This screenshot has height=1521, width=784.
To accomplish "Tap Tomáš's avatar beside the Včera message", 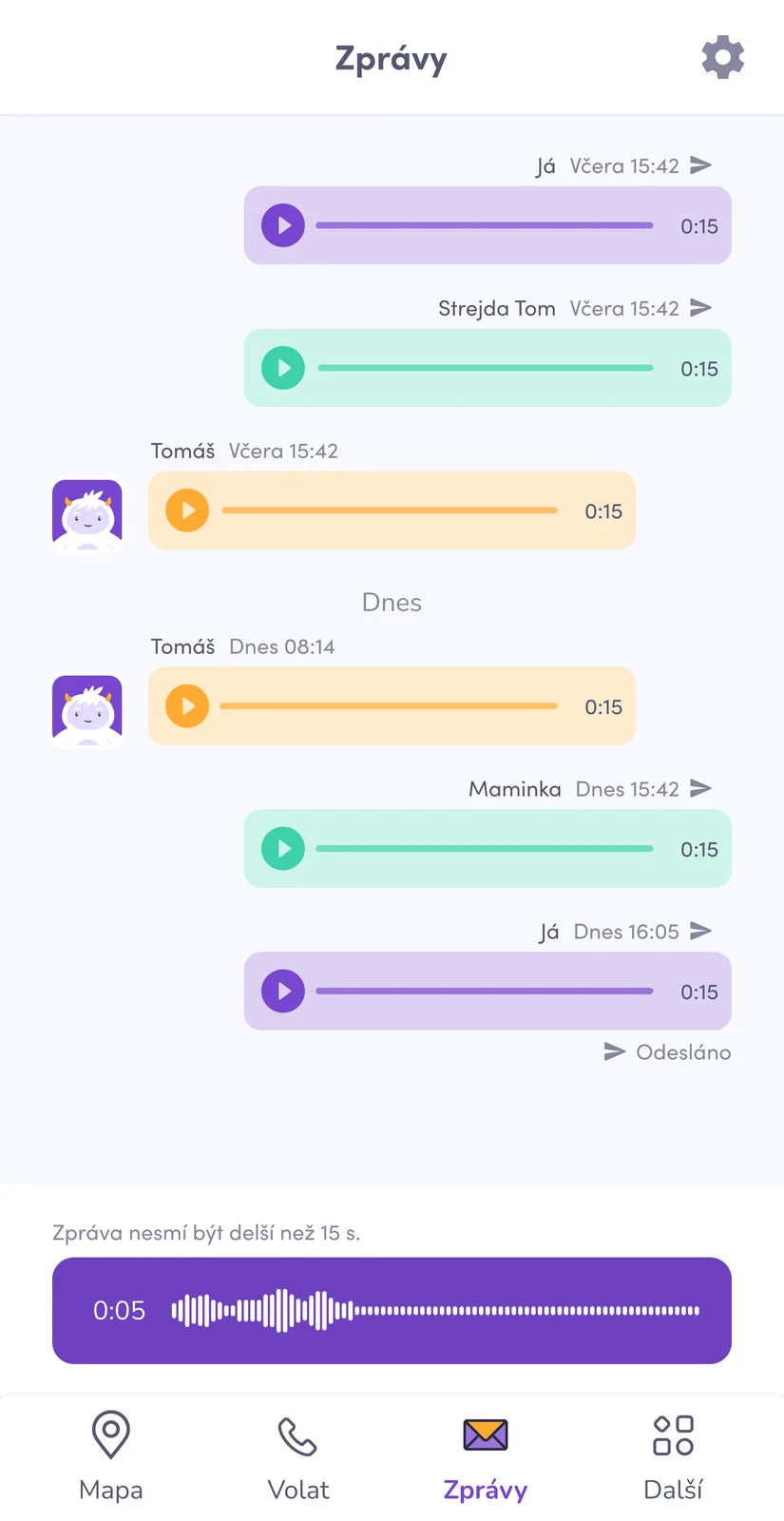I will (87, 514).
